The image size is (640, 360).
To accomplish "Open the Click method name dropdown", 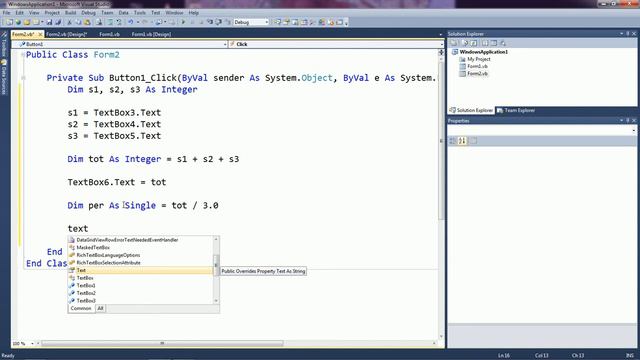I will pyautogui.click(x=441, y=44).
